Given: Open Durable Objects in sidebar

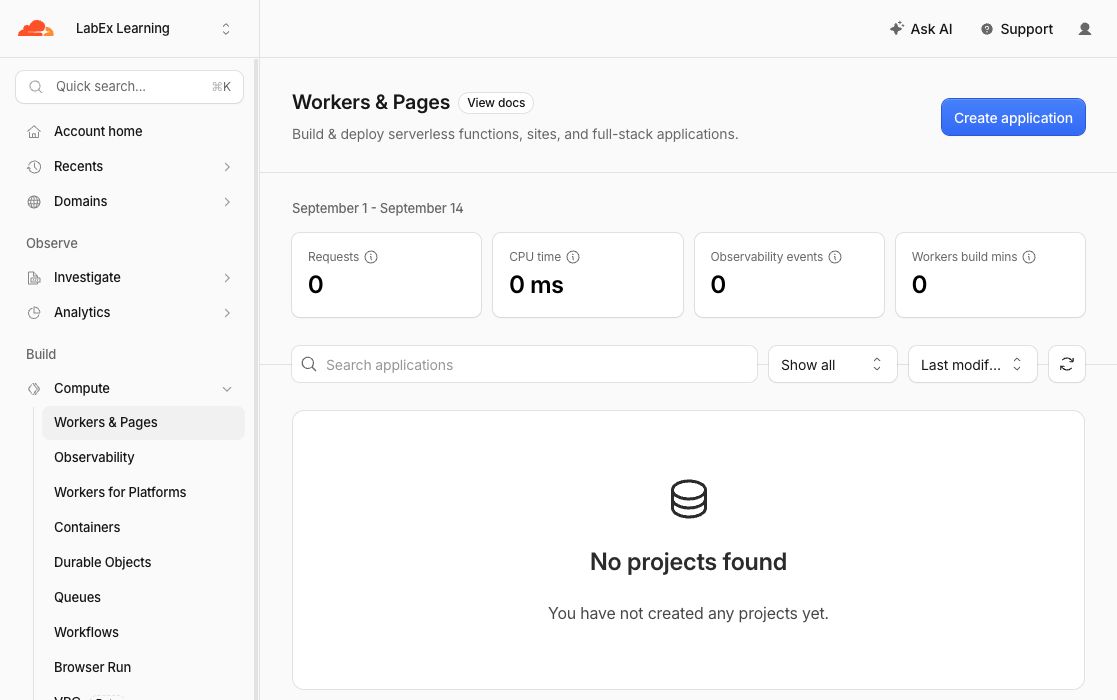Looking at the screenshot, I should pos(103,562).
